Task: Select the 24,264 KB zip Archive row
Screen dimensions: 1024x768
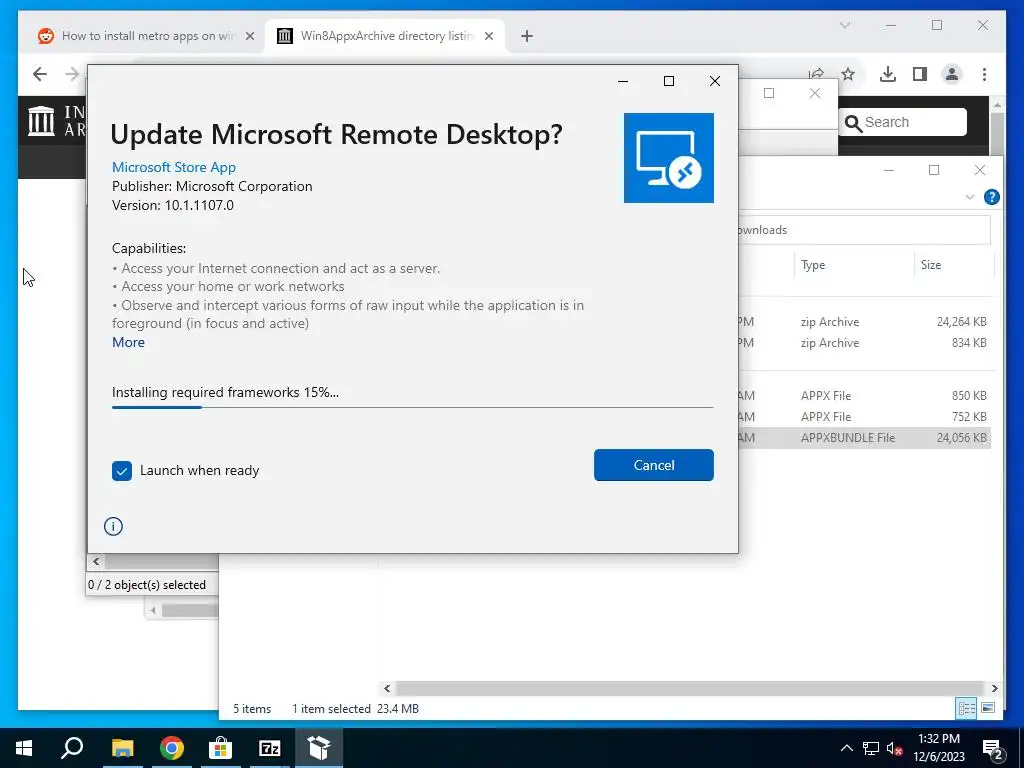Action: click(865, 321)
